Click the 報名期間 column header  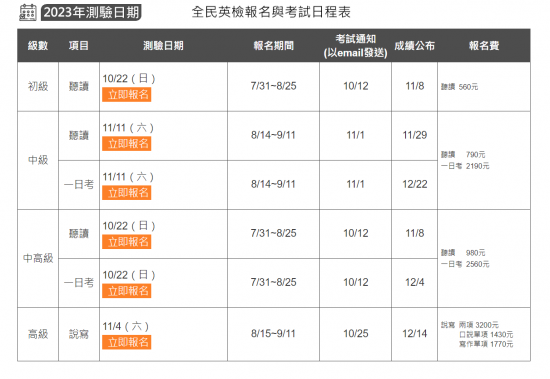pyautogui.click(x=274, y=46)
